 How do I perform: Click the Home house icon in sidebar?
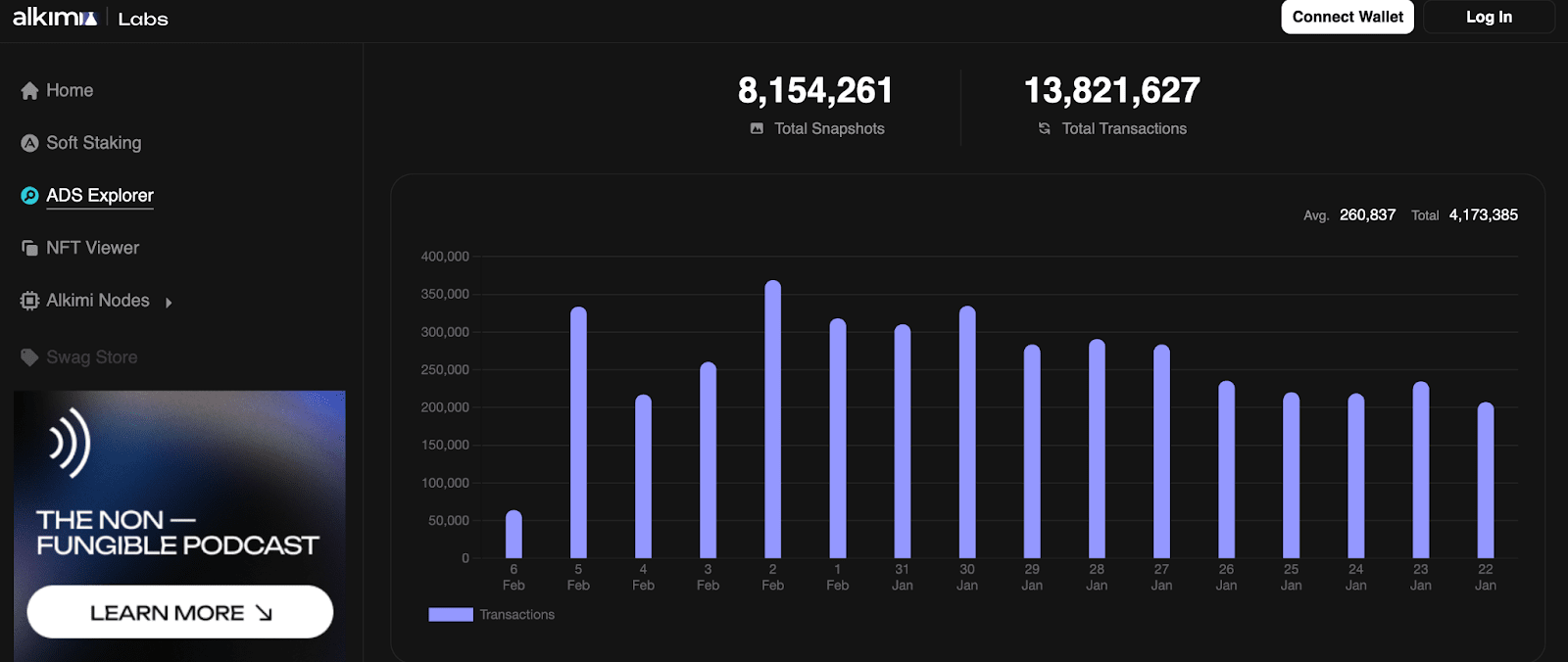tap(29, 91)
